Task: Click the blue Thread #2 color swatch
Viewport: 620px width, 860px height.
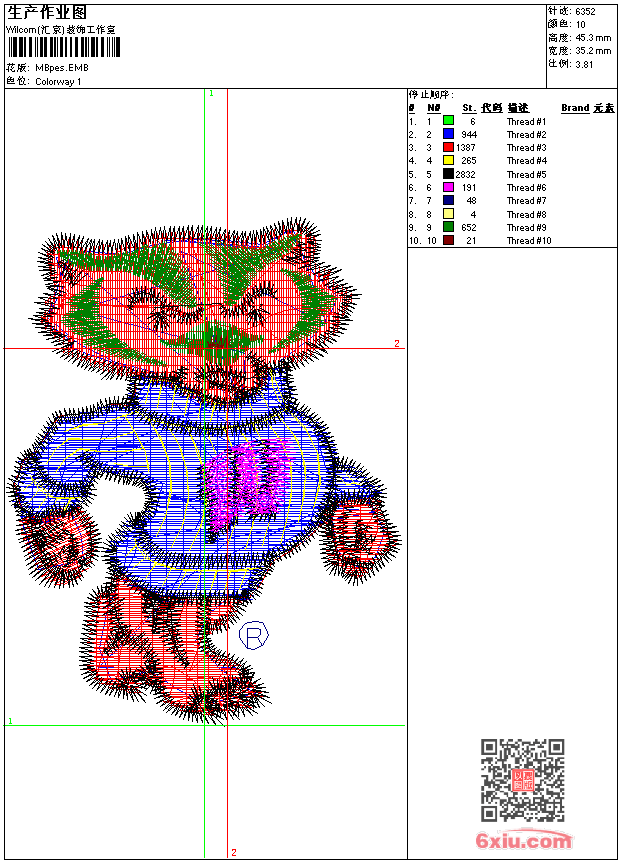Action: (448, 134)
